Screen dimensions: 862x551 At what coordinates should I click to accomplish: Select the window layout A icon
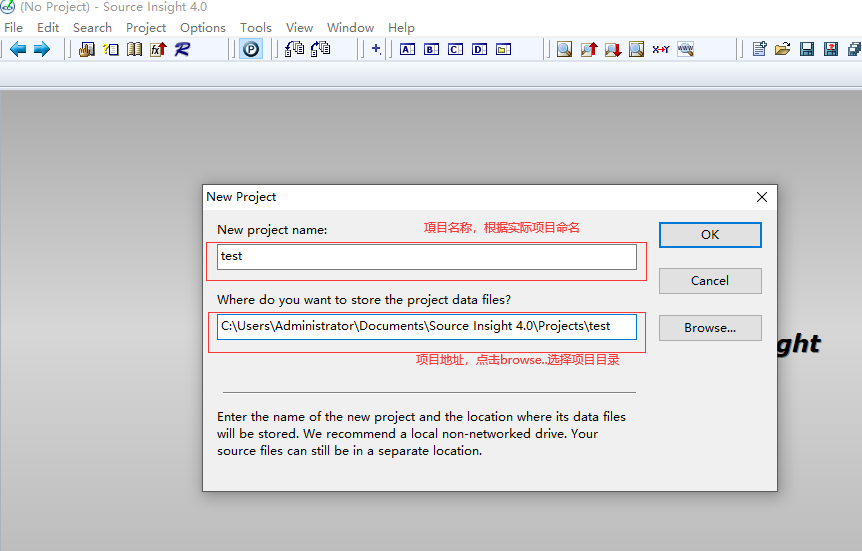coord(407,49)
